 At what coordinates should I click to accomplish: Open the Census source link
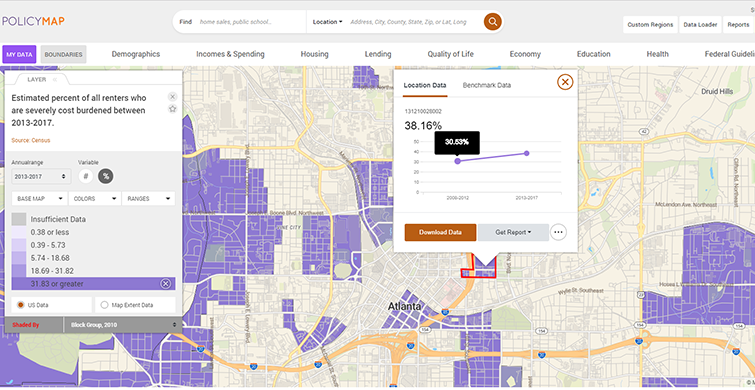click(x=41, y=141)
